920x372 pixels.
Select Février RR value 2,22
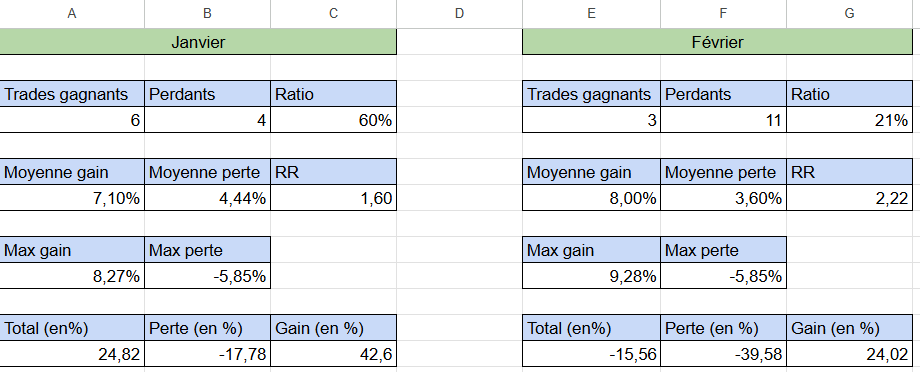(850, 198)
